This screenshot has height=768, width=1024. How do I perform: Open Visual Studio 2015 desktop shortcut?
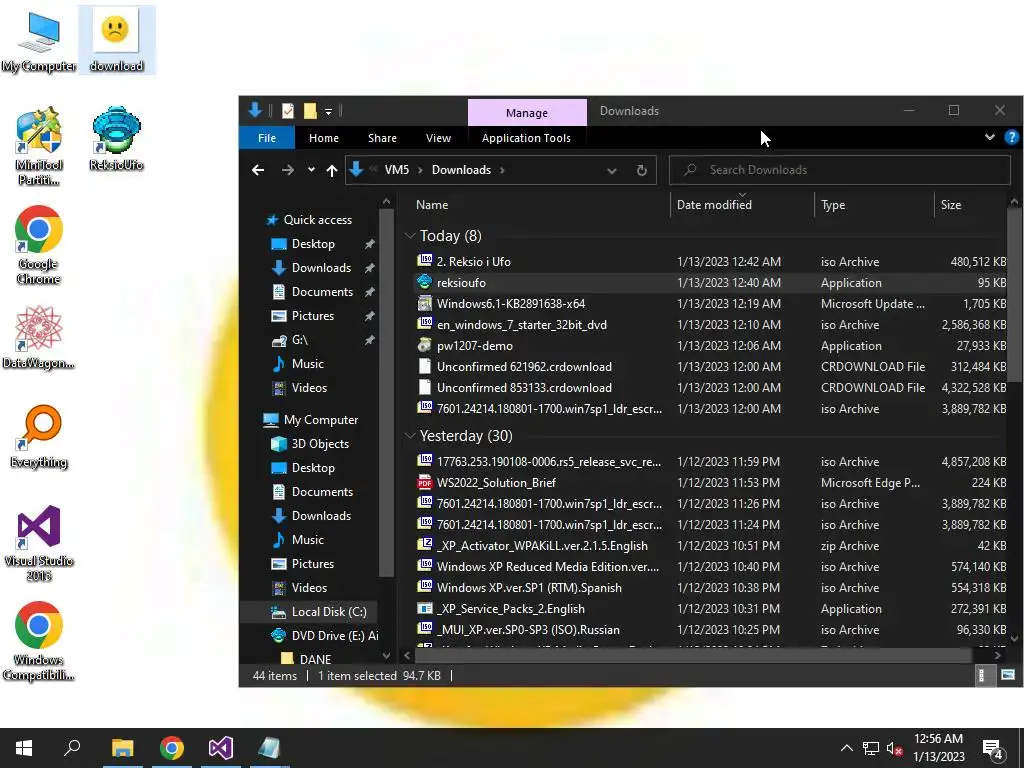[x=39, y=543]
